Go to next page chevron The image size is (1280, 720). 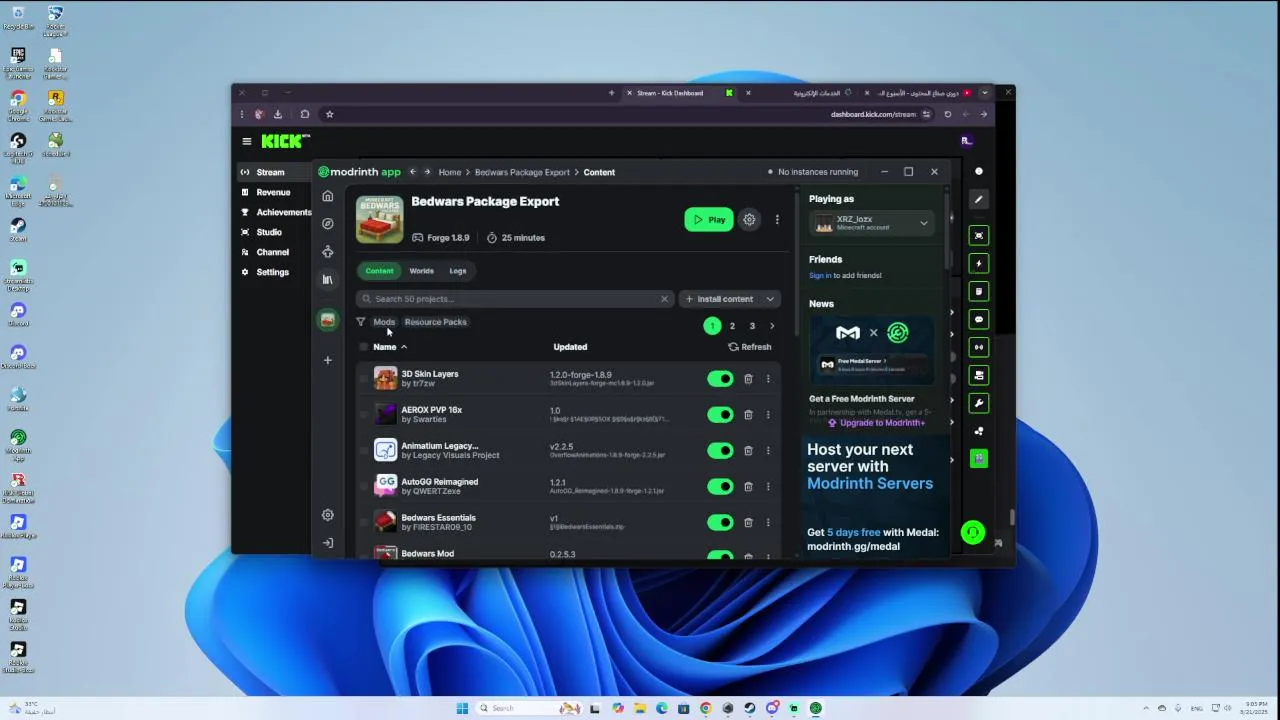pyautogui.click(x=772, y=326)
